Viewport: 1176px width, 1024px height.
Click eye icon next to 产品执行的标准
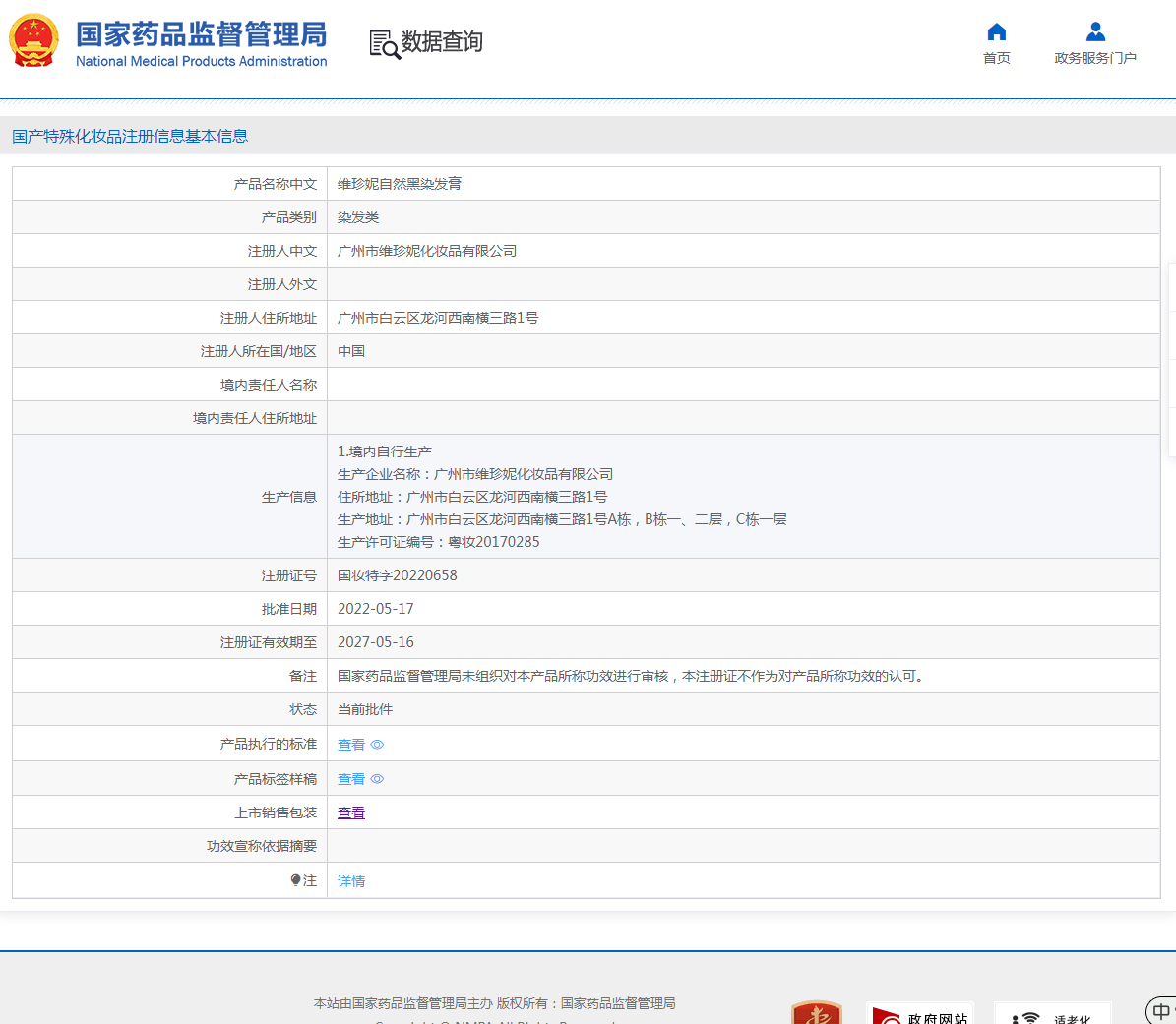tap(377, 745)
